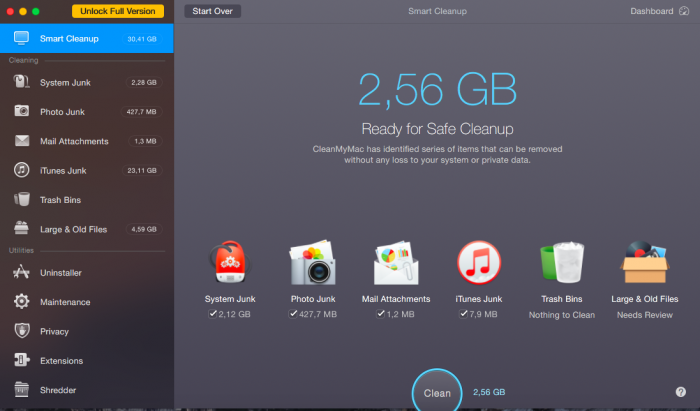This screenshot has height=411, width=700.
Task: Open the System Junk module label
Action: (65, 83)
